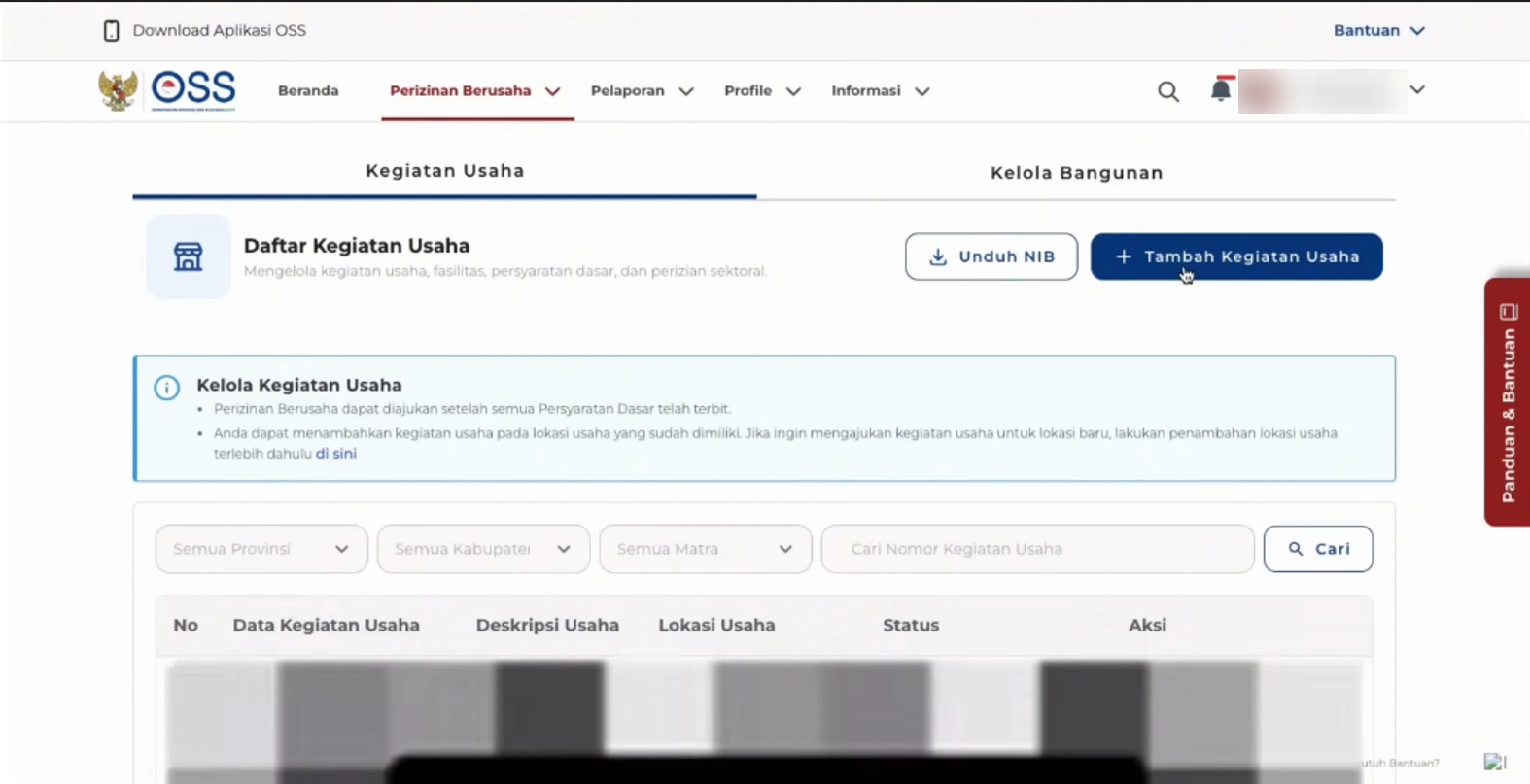
Task: Click the Garuda emblem icon
Action: click(118, 90)
